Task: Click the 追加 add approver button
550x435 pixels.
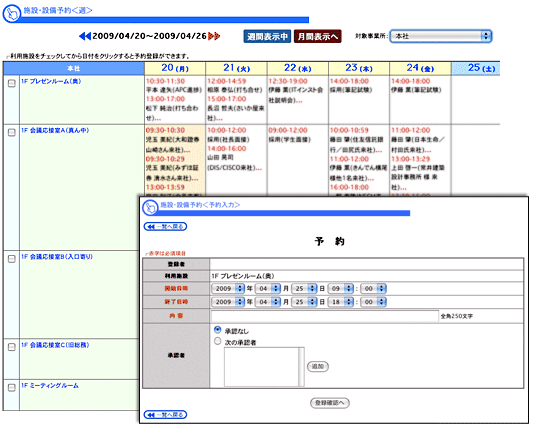Action: (x=318, y=366)
